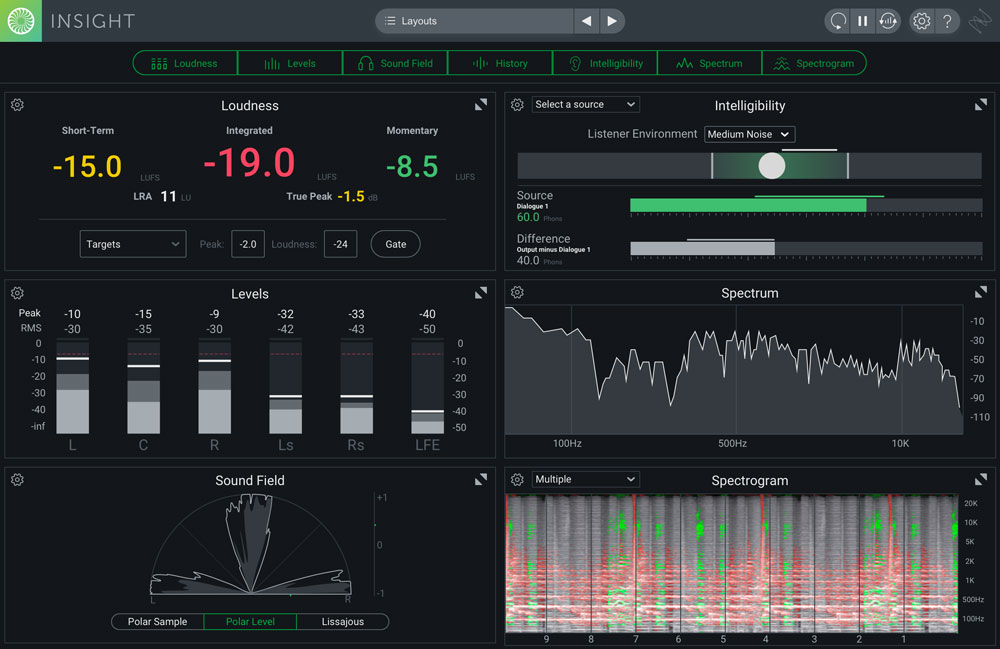
Task: Toggle the Sound Field module tab
Action: tap(395, 63)
